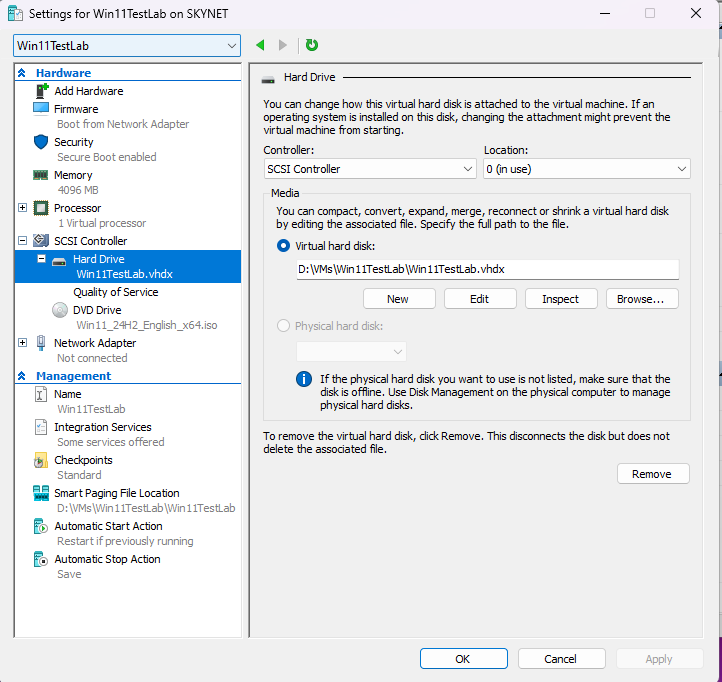This screenshot has width=722, height=682.
Task: Click the Checkpoints icon
Action: (41, 460)
